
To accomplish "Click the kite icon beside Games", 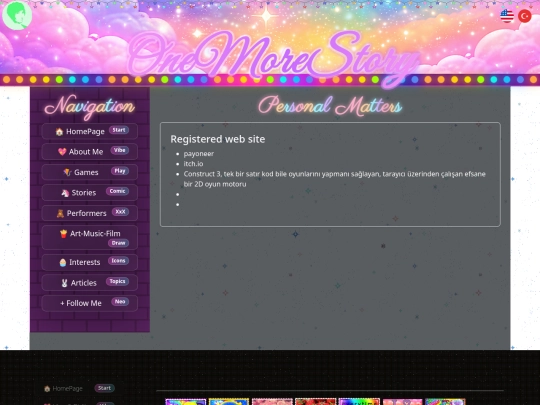I will tap(67, 172).
